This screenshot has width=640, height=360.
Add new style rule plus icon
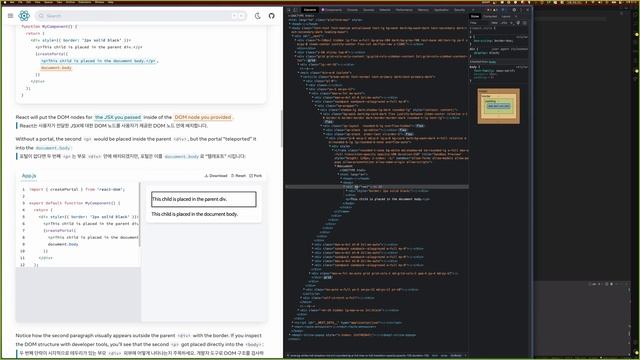tap(511, 23)
